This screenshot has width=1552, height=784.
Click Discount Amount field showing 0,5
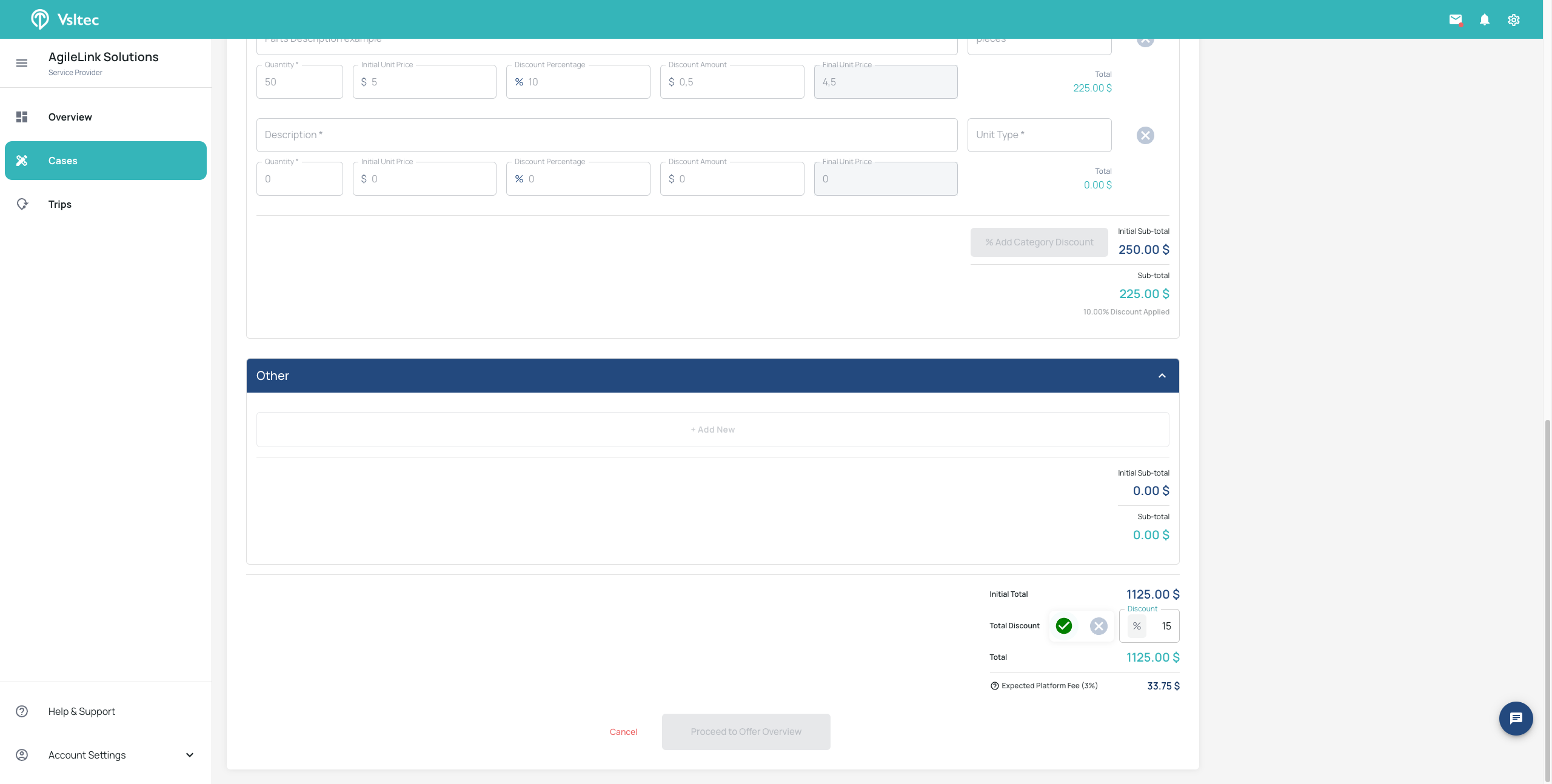pos(732,82)
